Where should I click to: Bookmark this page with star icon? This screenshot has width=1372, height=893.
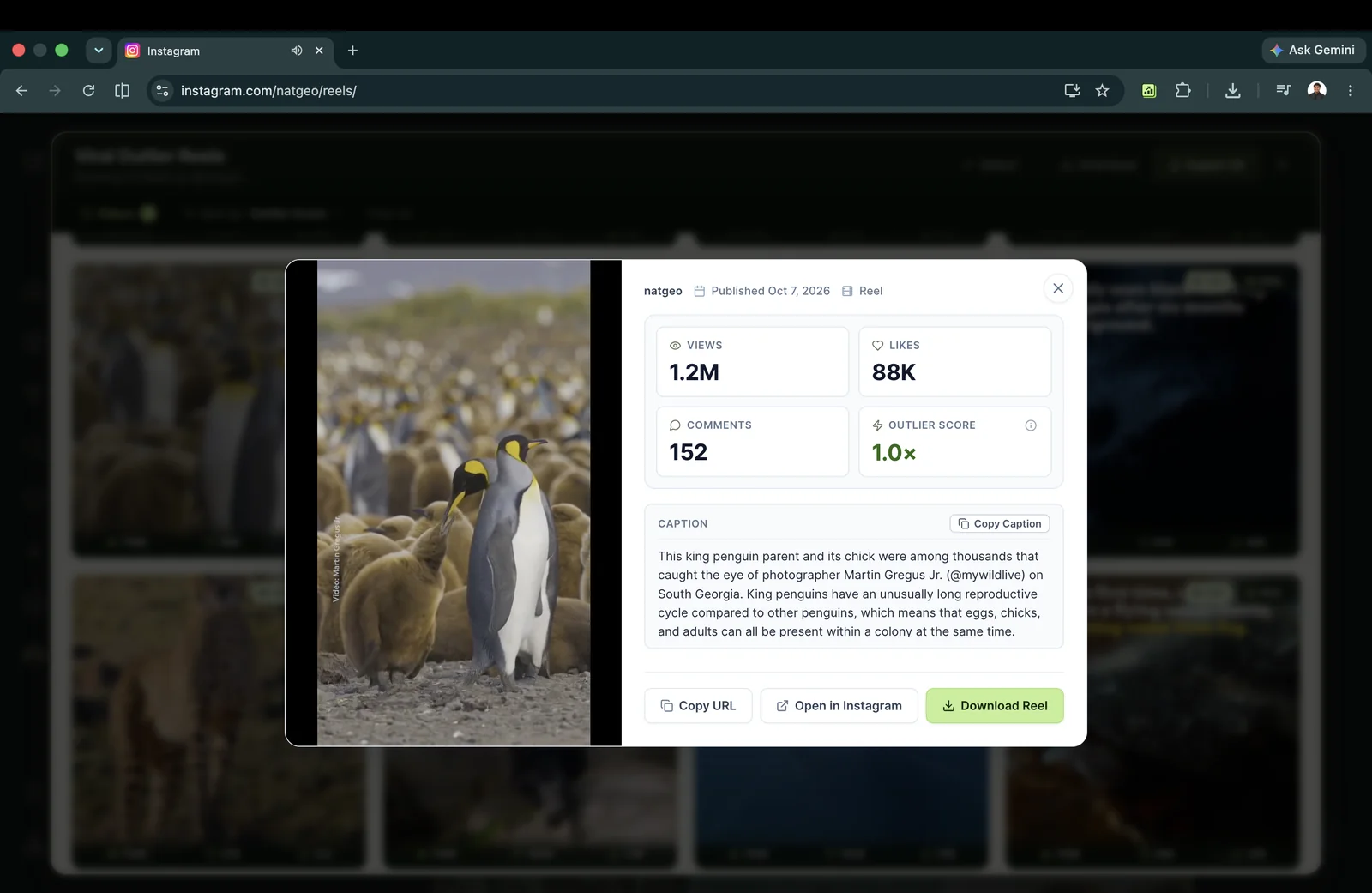click(x=1103, y=90)
